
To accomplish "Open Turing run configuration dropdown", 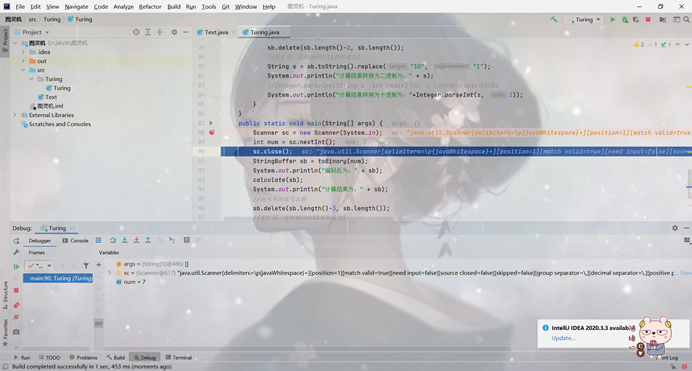I will click(584, 19).
